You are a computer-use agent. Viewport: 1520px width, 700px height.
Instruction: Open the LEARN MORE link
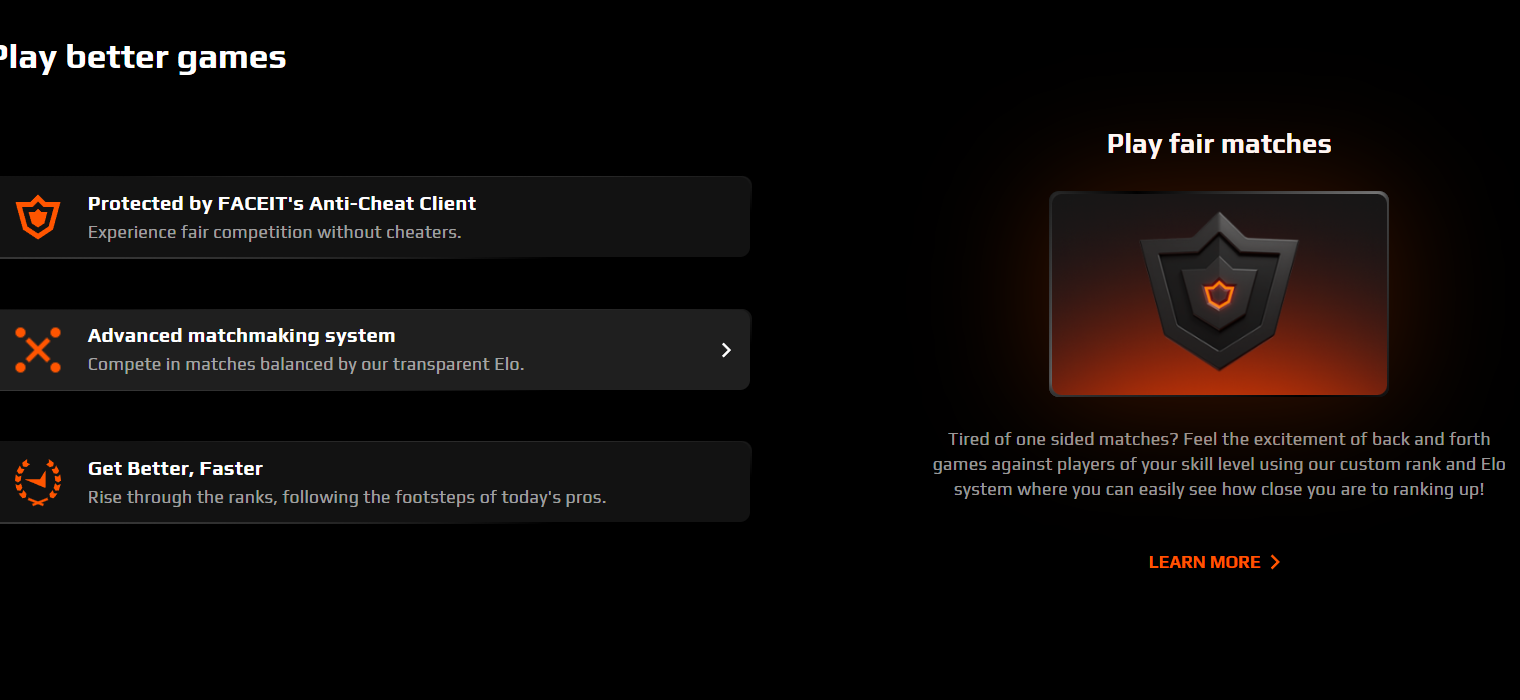(1214, 562)
